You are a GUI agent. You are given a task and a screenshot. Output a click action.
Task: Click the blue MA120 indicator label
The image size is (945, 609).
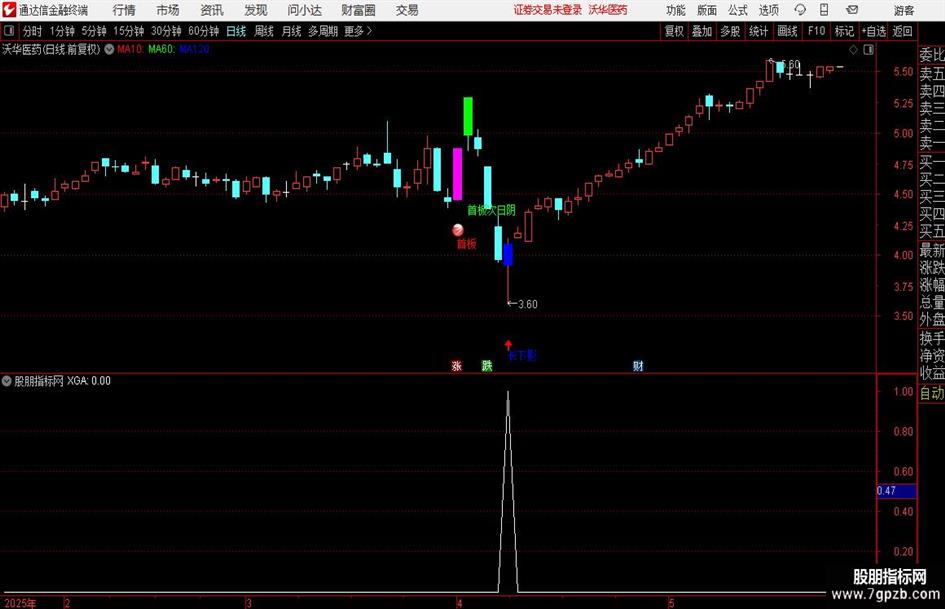[195, 49]
